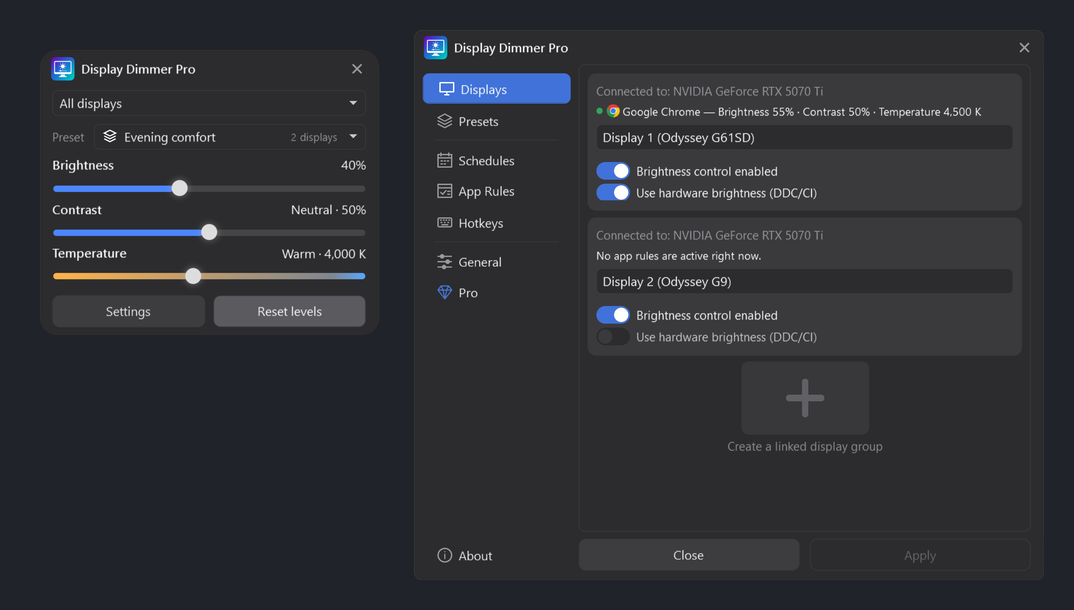Click the Preset label in small panel

[x=68, y=137]
